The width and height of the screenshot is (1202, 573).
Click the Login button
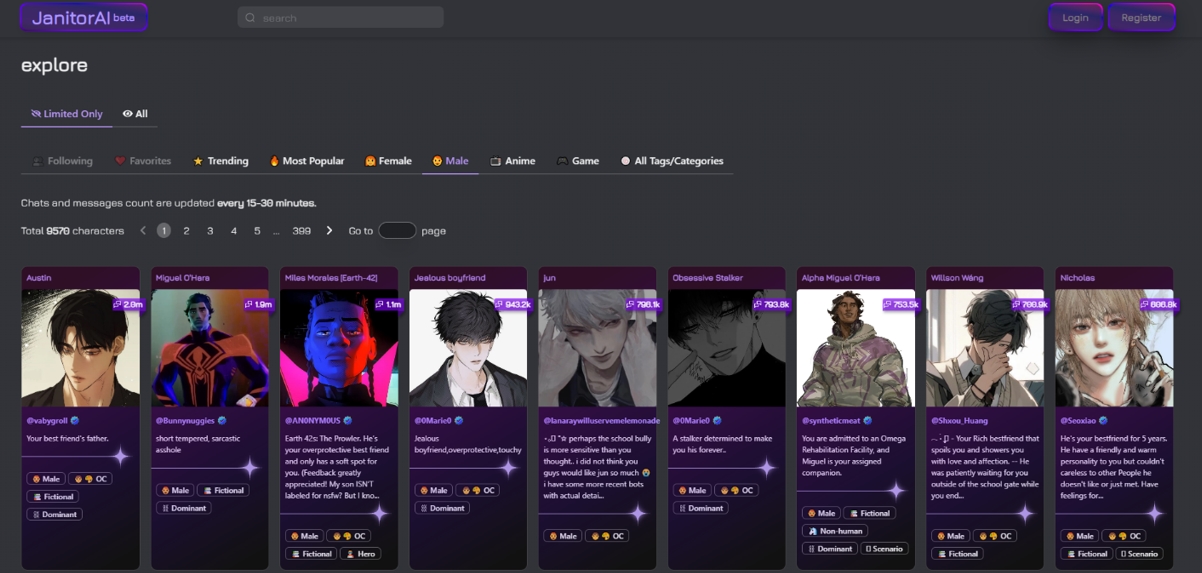tap(1075, 18)
